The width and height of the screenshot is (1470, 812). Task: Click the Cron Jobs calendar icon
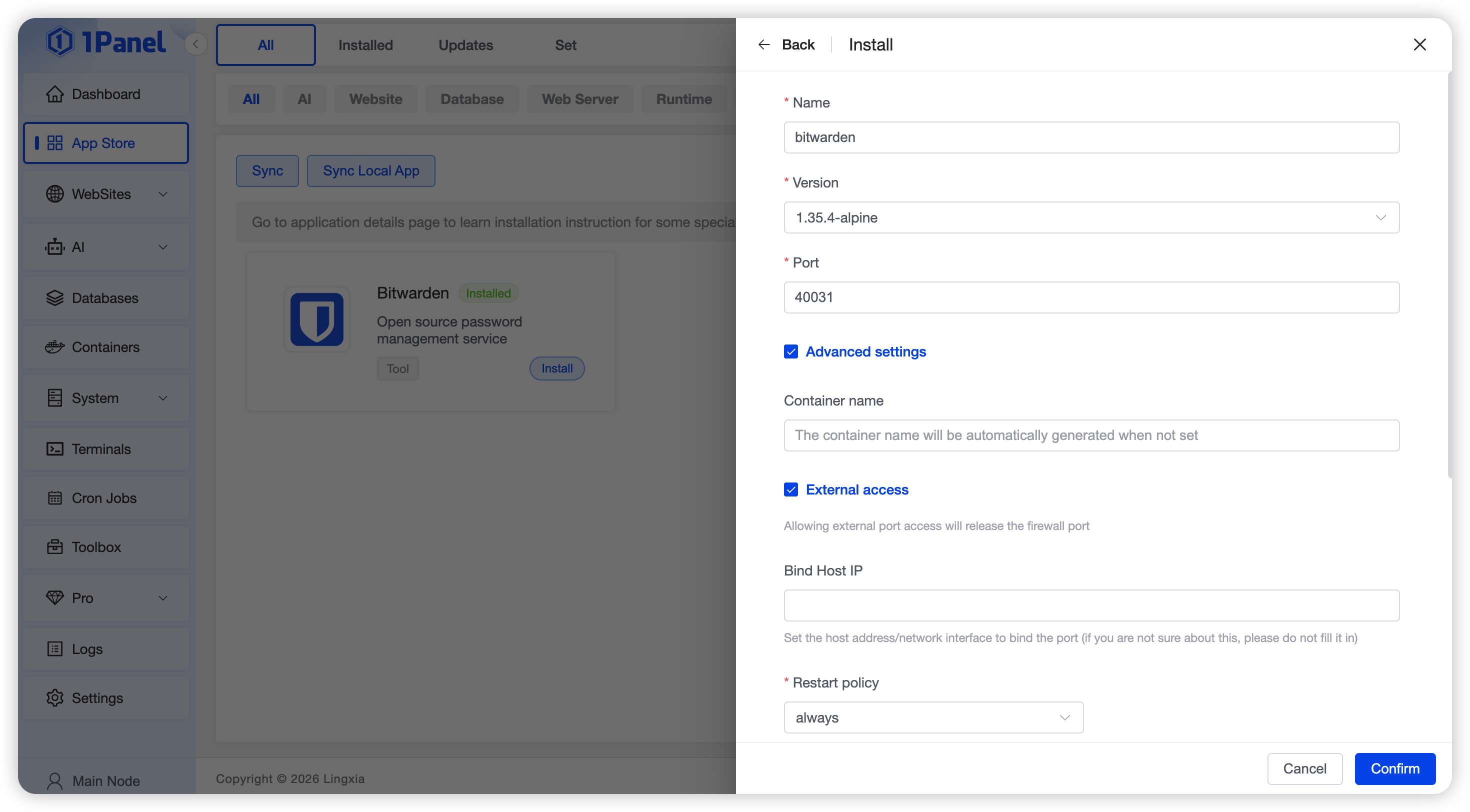coord(55,498)
